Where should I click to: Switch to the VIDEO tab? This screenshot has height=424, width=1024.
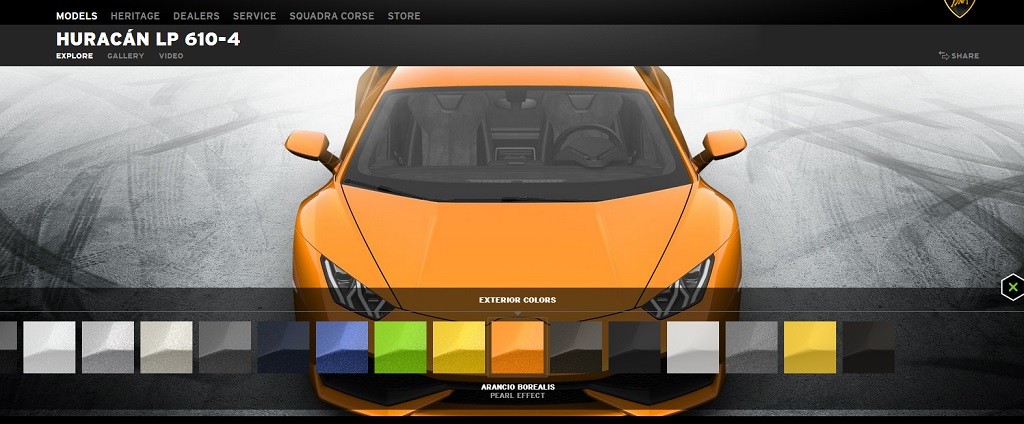(x=171, y=56)
